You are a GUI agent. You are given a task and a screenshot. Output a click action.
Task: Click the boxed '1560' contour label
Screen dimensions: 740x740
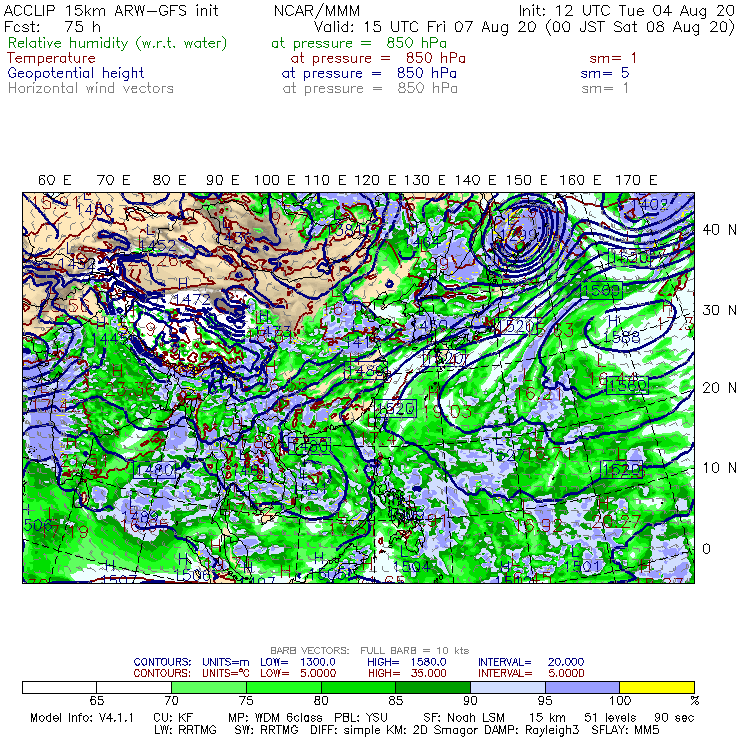coord(627,386)
